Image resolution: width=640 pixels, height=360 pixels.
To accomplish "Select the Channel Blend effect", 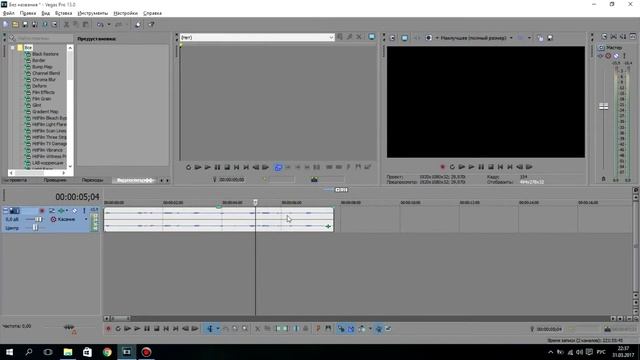I will pos(46,73).
